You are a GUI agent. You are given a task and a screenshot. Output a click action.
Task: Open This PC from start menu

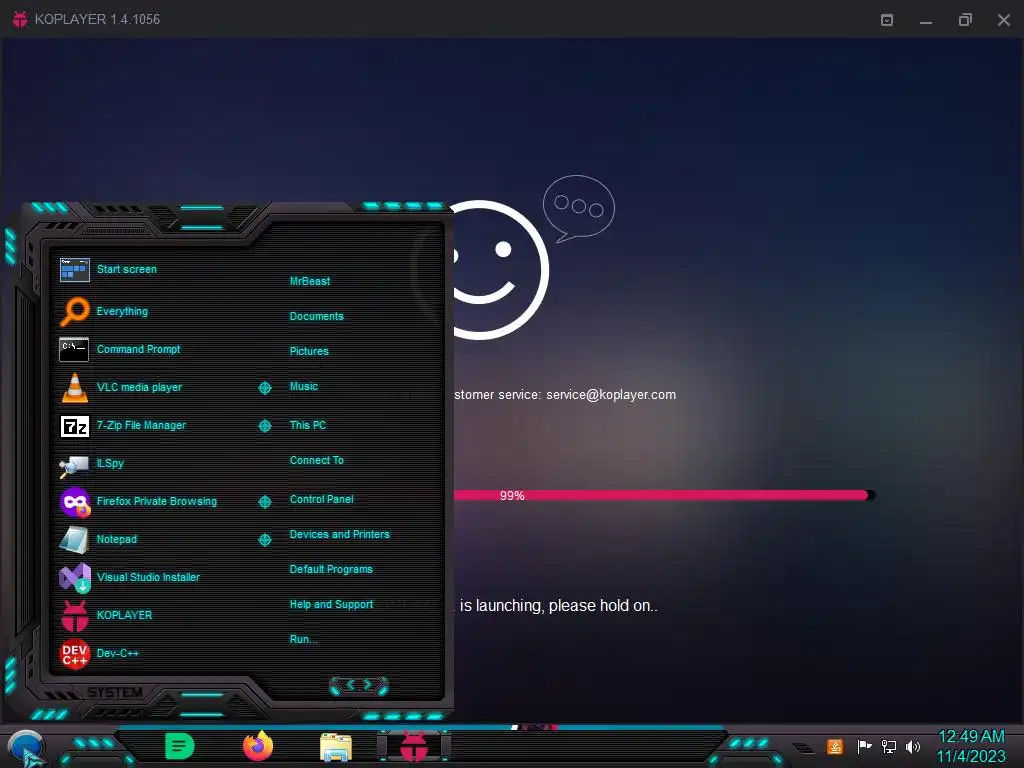308,425
